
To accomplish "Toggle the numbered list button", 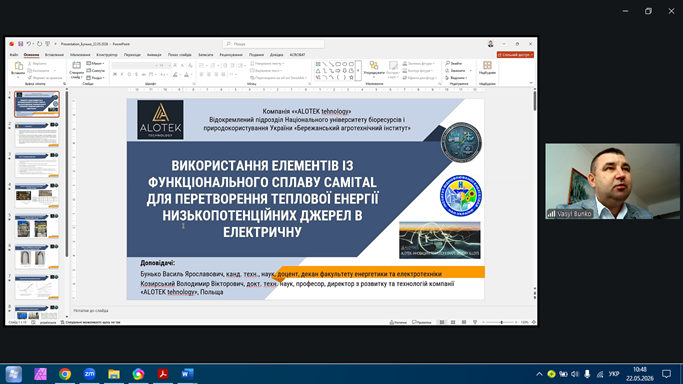I will (213, 65).
